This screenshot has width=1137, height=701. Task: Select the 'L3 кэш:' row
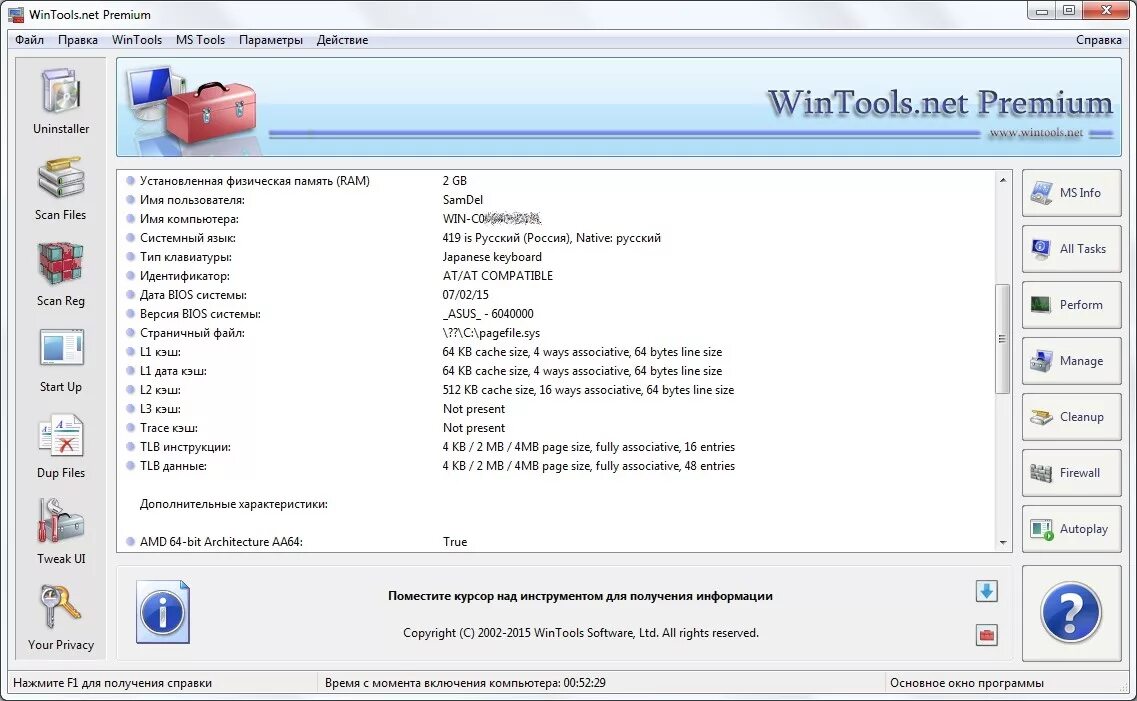pos(557,409)
